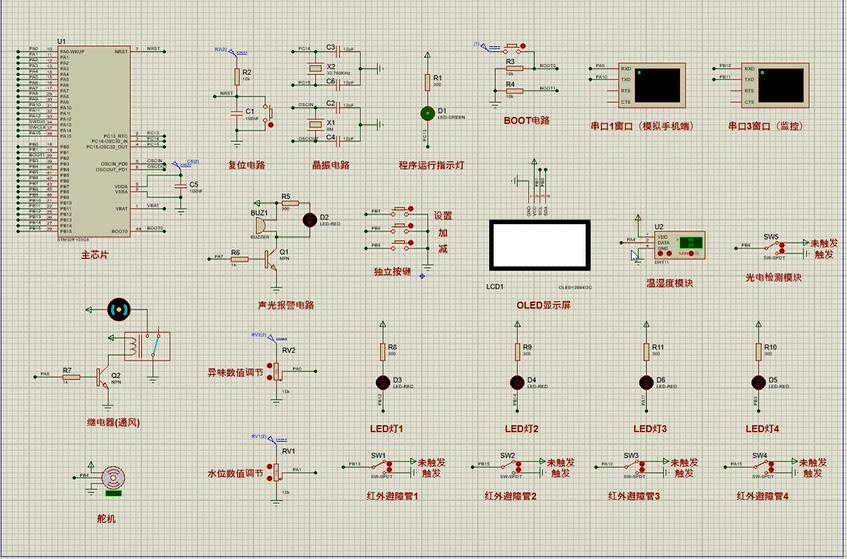Click the 复位电路 label

[247, 165]
